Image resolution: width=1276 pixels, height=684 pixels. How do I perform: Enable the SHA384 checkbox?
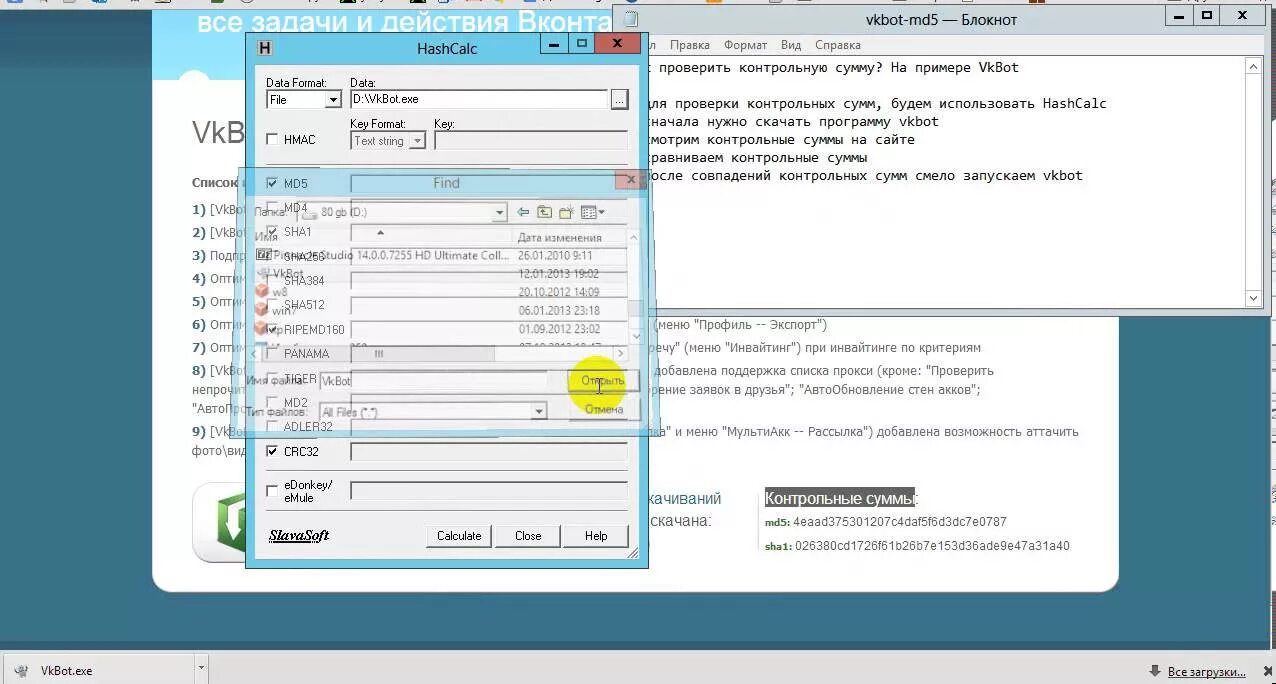(x=273, y=280)
